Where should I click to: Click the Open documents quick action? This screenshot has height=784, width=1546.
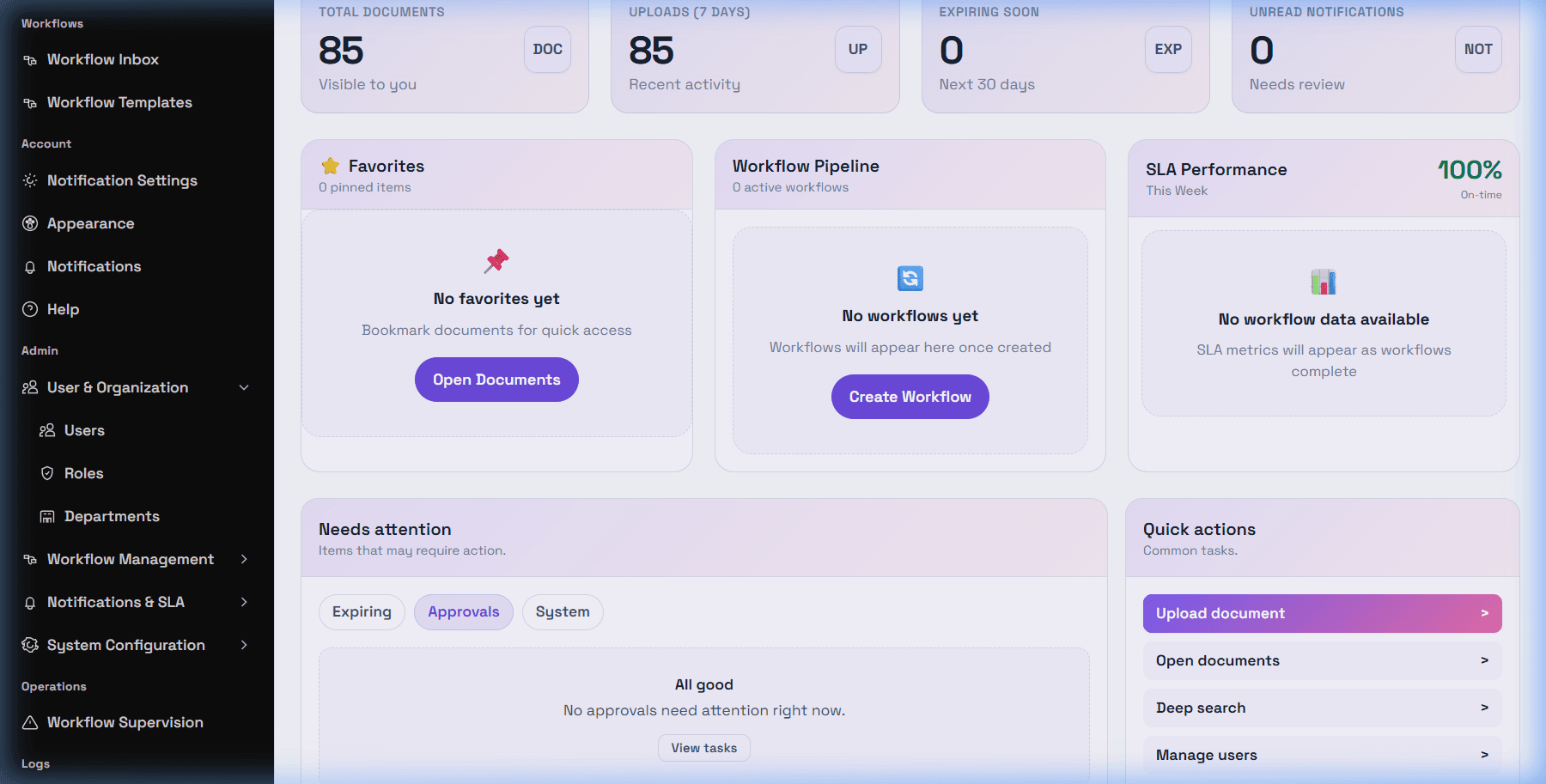(1323, 660)
